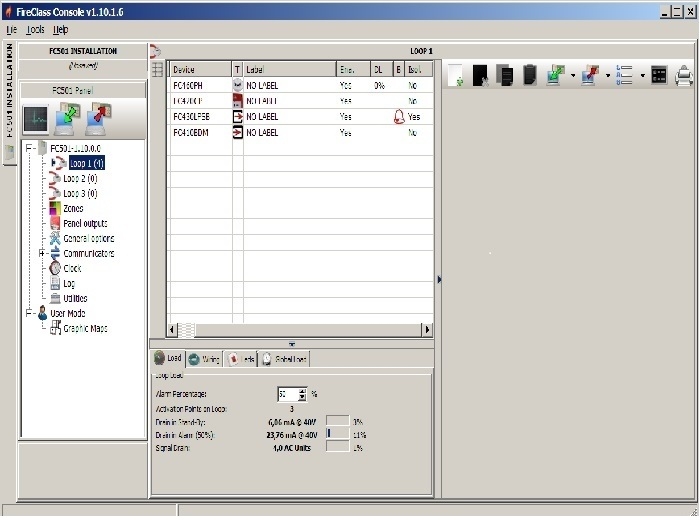Switch to the Load tab

point(168,358)
